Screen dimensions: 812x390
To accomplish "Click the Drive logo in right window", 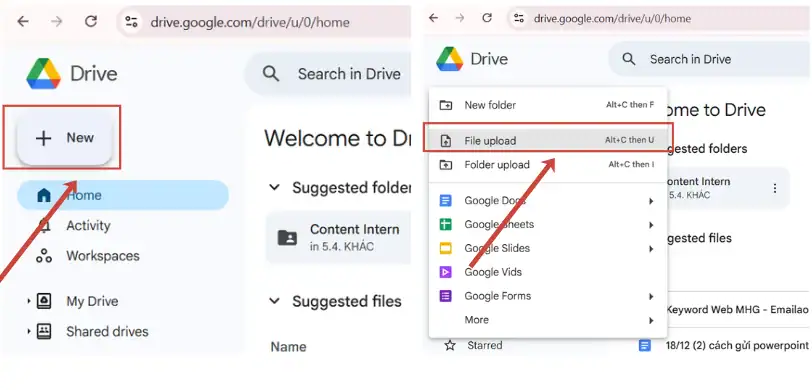I will (x=450, y=59).
